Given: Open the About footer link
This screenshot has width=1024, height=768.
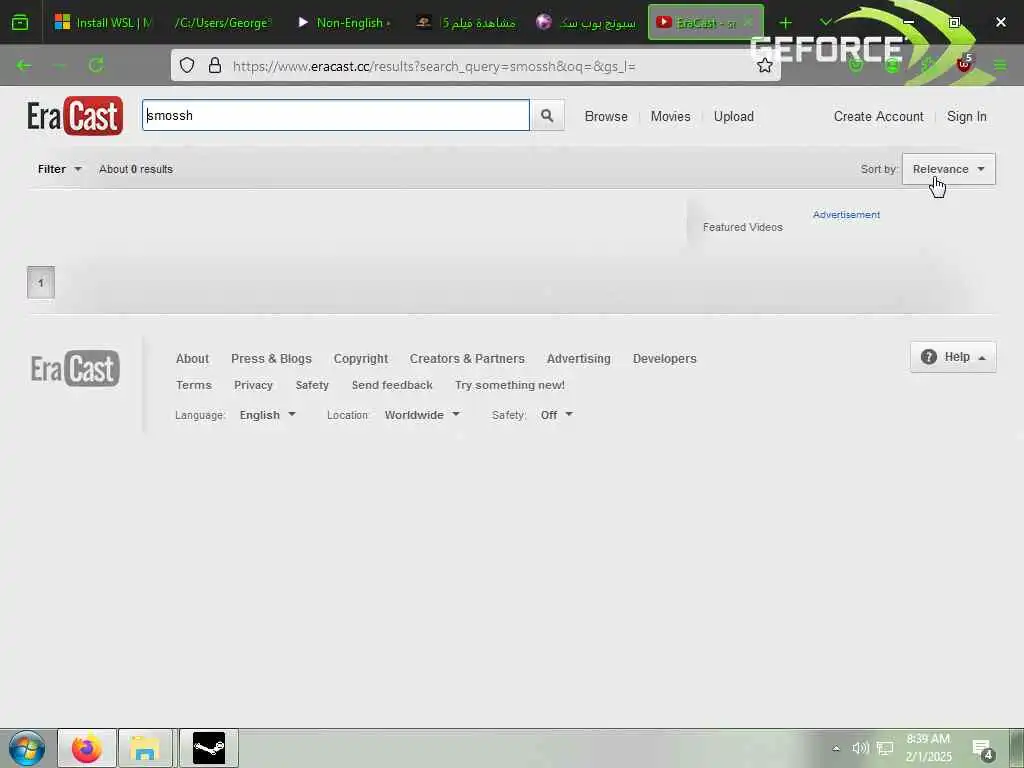Looking at the screenshot, I should 192,359.
